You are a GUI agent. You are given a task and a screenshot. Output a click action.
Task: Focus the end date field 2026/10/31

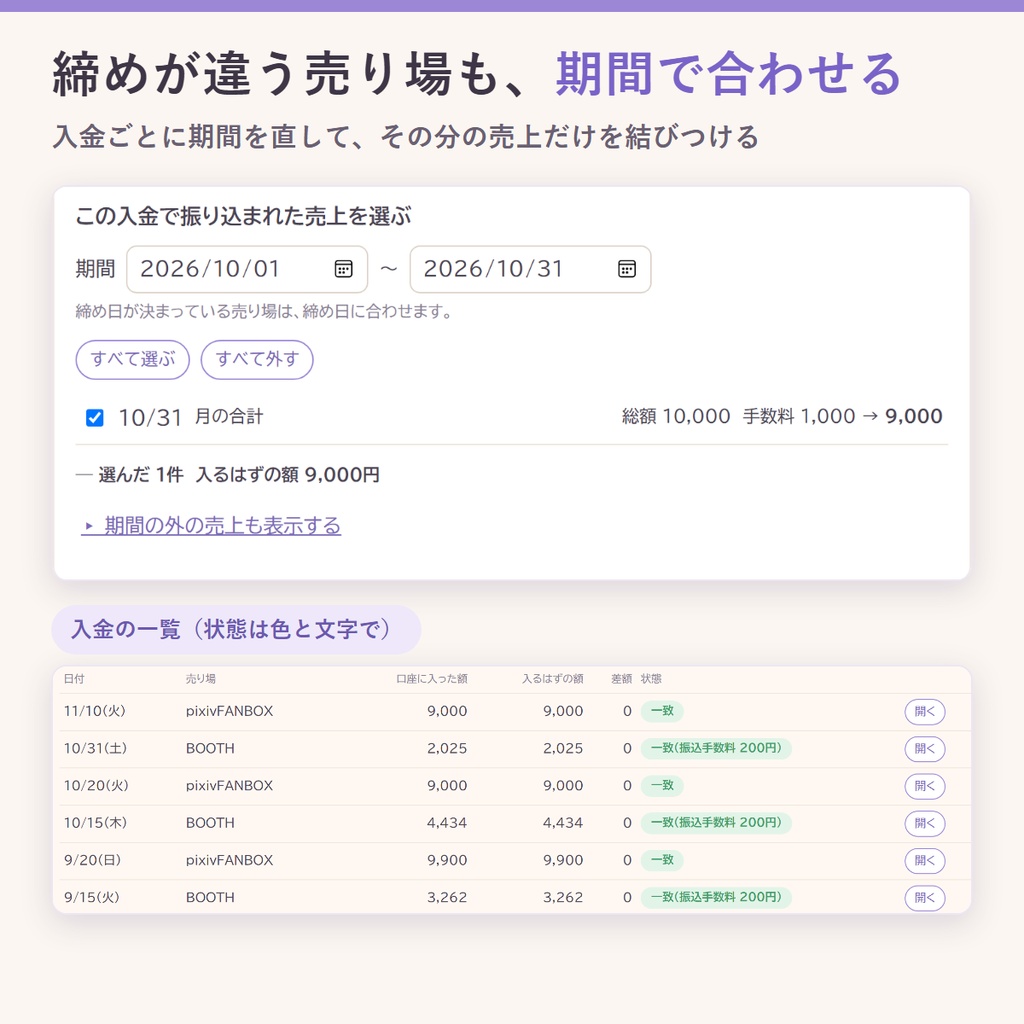pos(530,269)
